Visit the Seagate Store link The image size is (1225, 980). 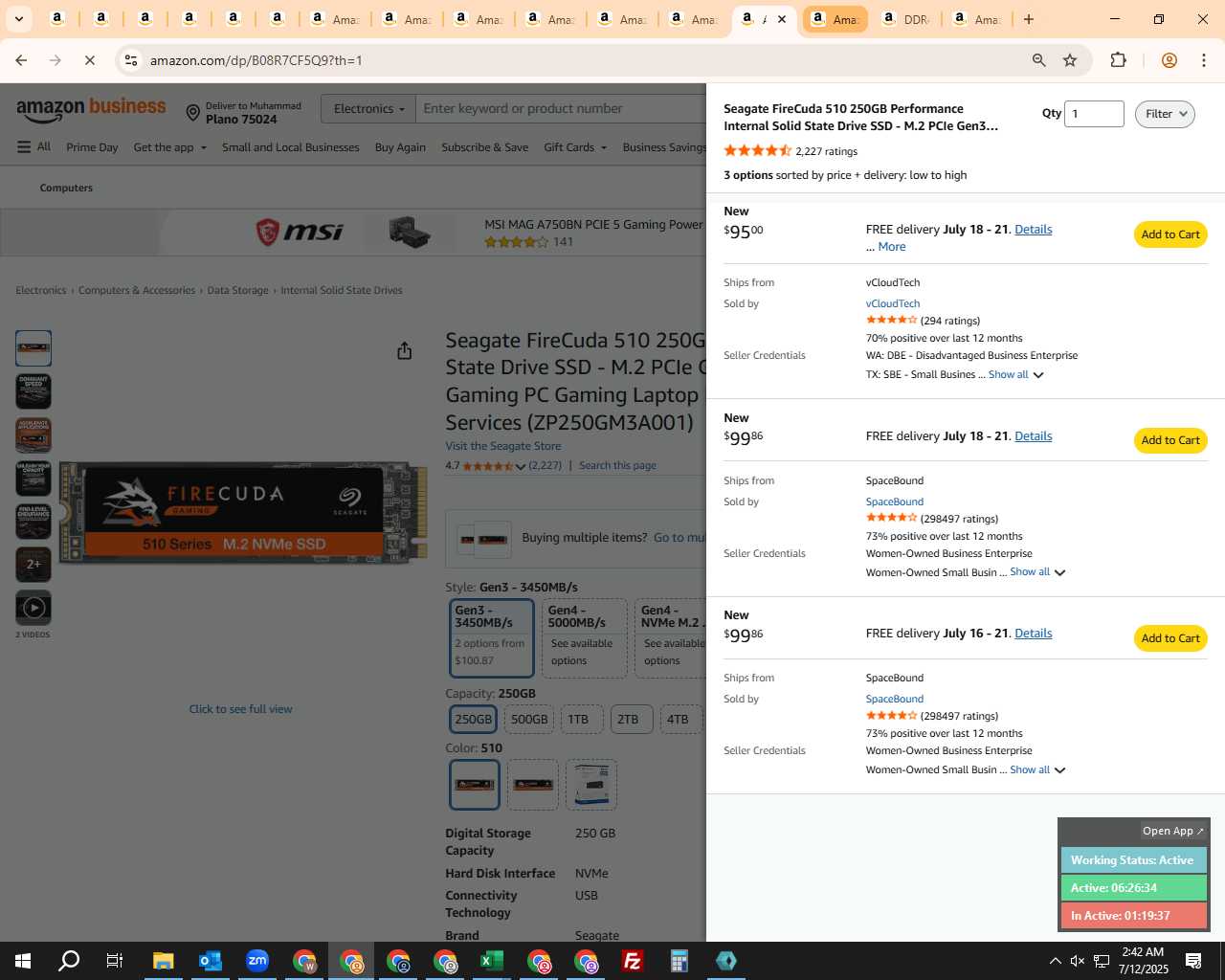[502, 446]
